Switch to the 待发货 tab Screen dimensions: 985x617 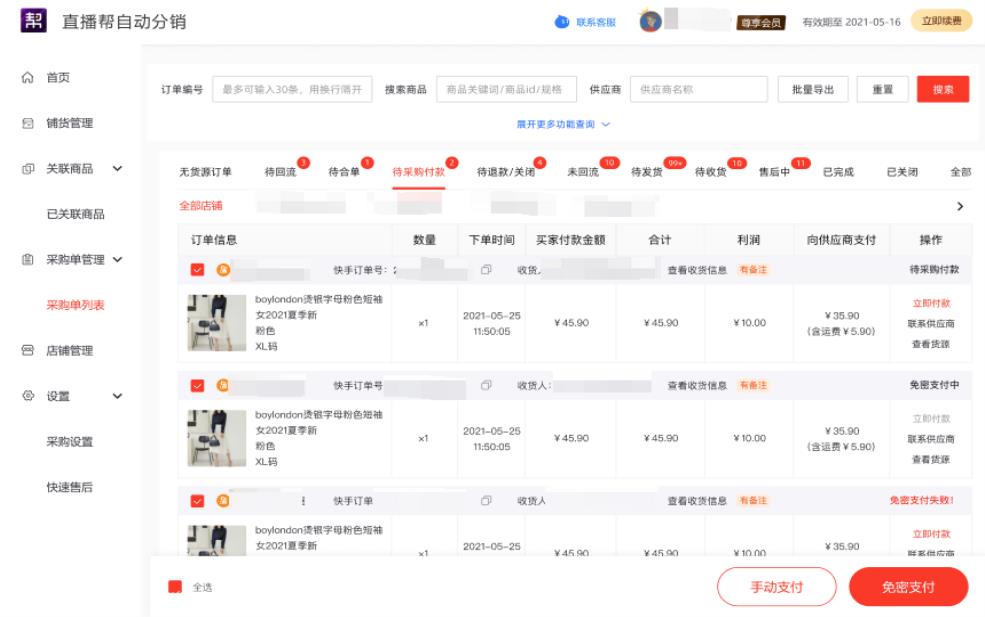coord(646,172)
